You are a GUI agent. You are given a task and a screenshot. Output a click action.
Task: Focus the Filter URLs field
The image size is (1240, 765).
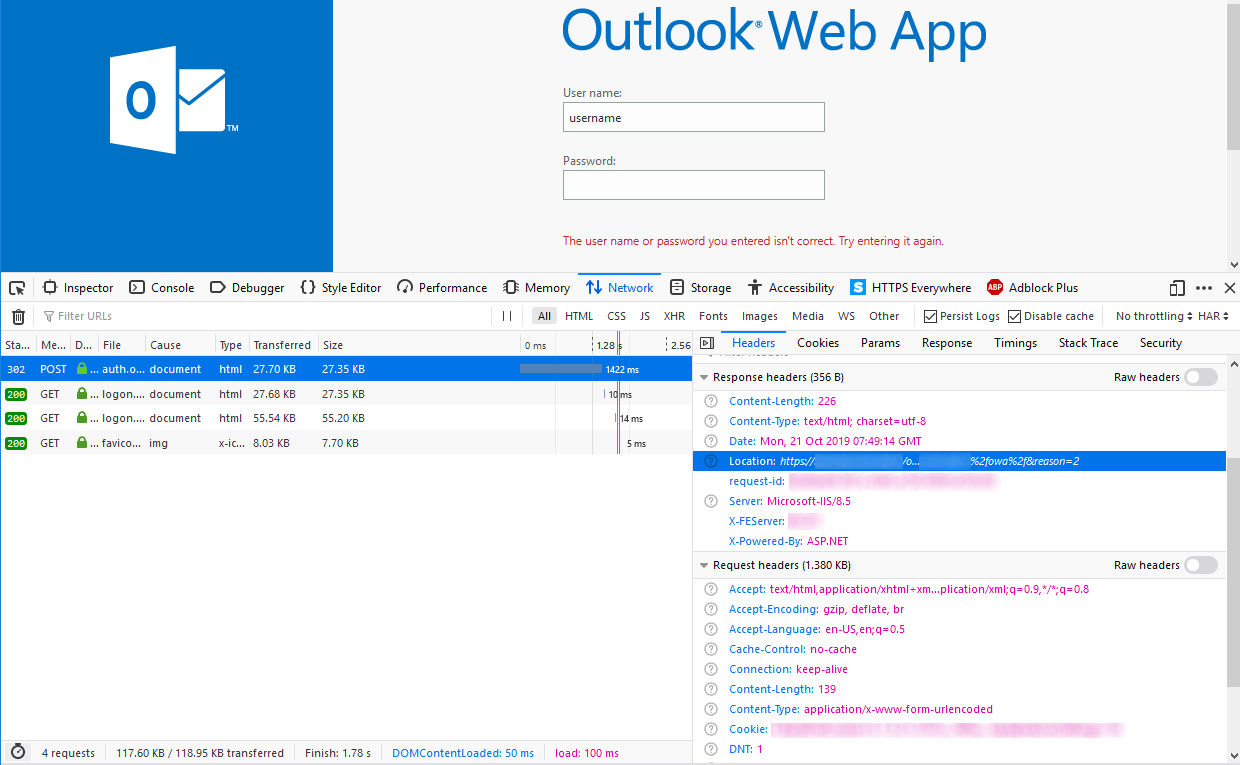point(265,316)
